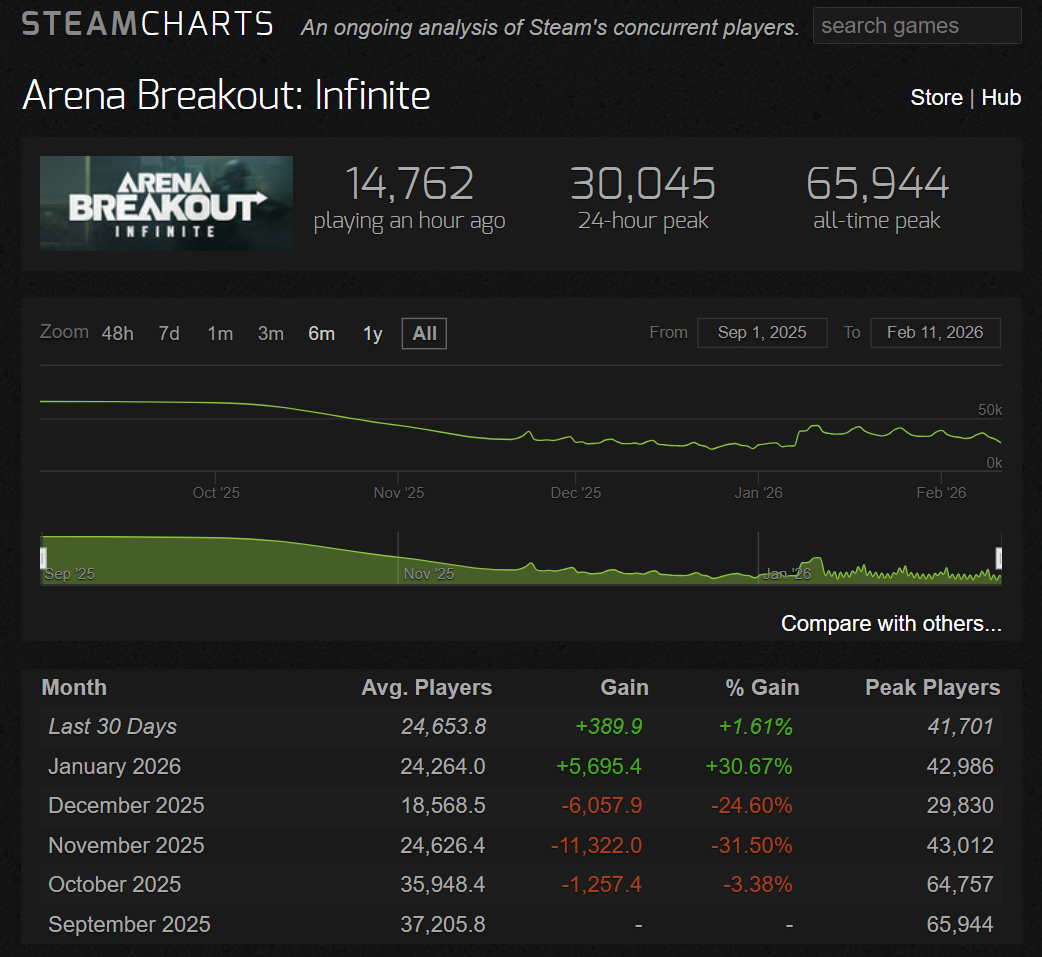The width and height of the screenshot is (1042, 957).
Task: Click the STEAMCHARTS logo
Action: click(x=148, y=25)
